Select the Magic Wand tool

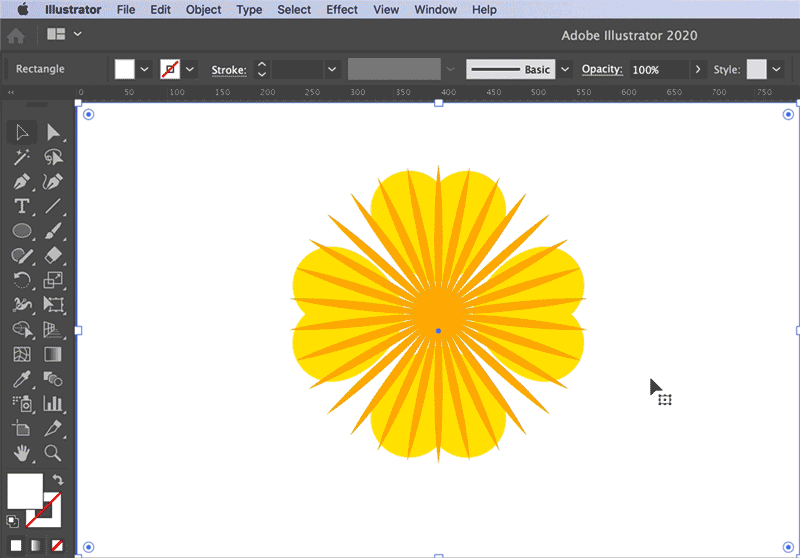point(21,157)
